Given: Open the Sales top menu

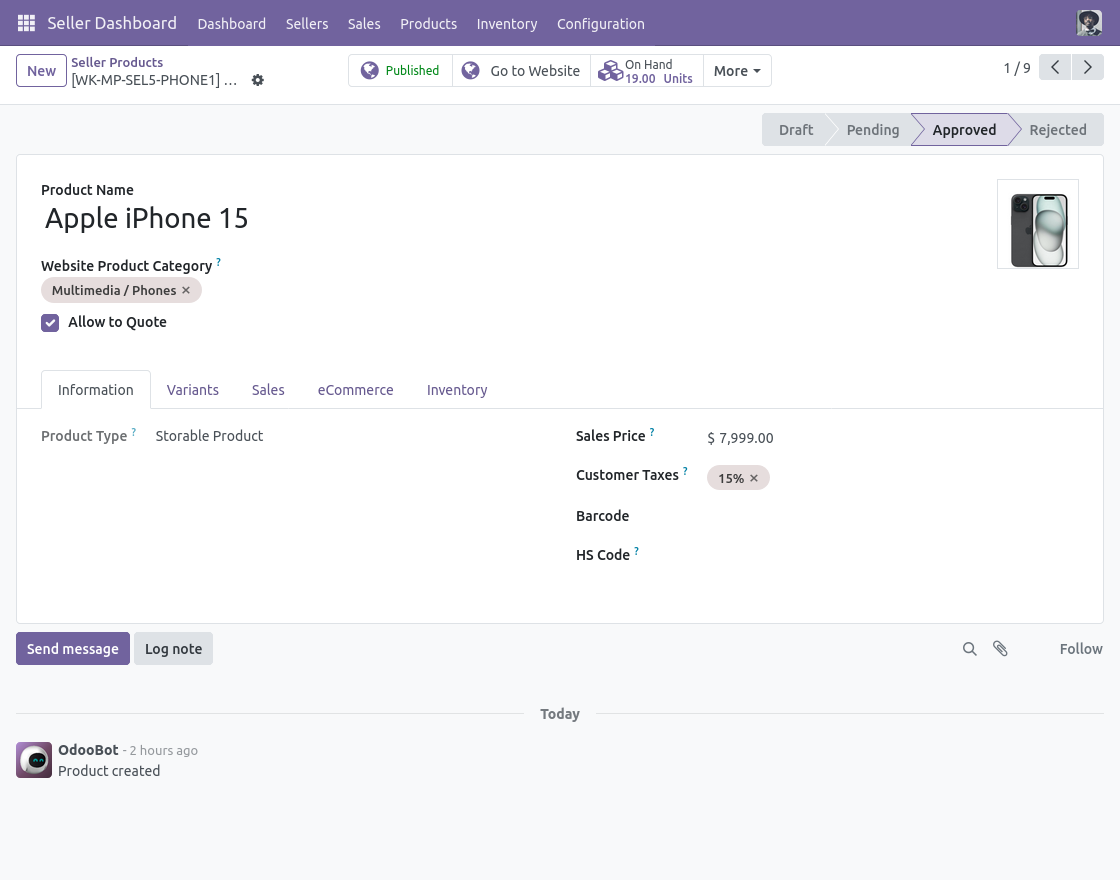Looking at the screenshot, I should coord(364,24).
